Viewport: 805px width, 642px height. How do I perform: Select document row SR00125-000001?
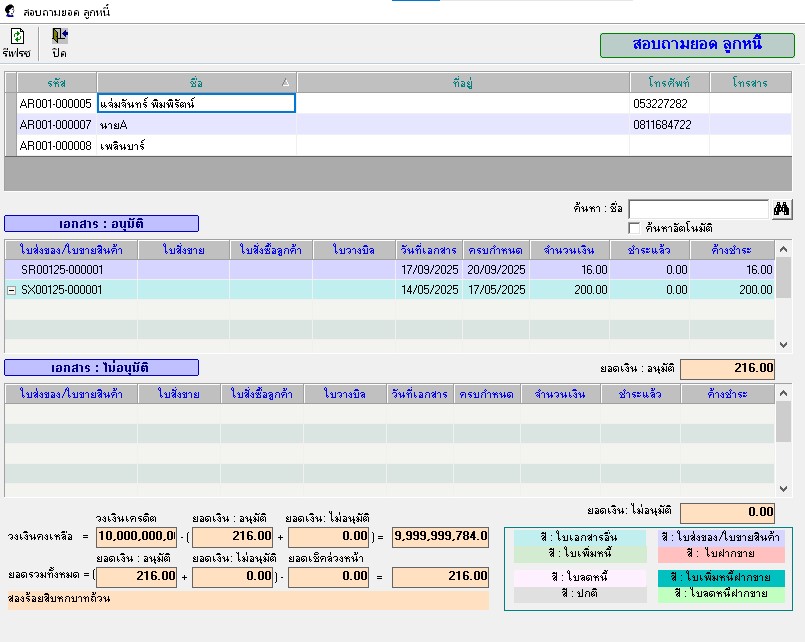point(62,270)
